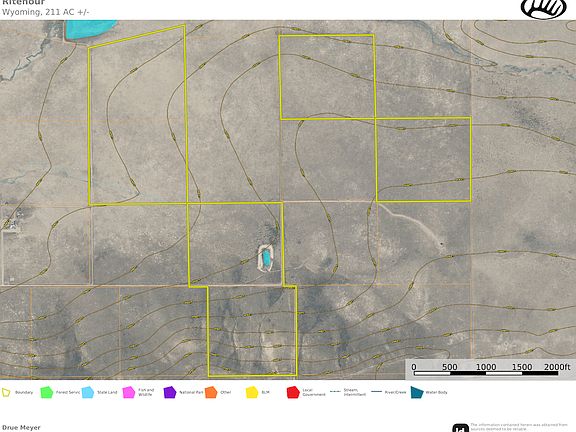Click the large turquoise lake at top
576x432 pixels.
(90, 29)
